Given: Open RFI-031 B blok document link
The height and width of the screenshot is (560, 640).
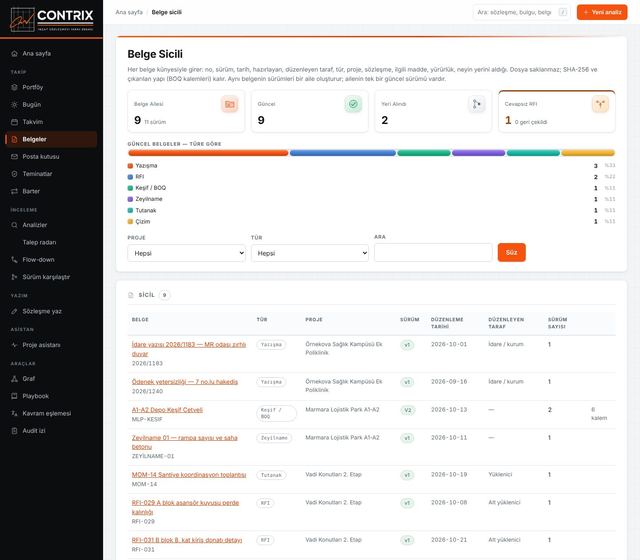Looking at the screenshot, I should [x=187, y=540].
